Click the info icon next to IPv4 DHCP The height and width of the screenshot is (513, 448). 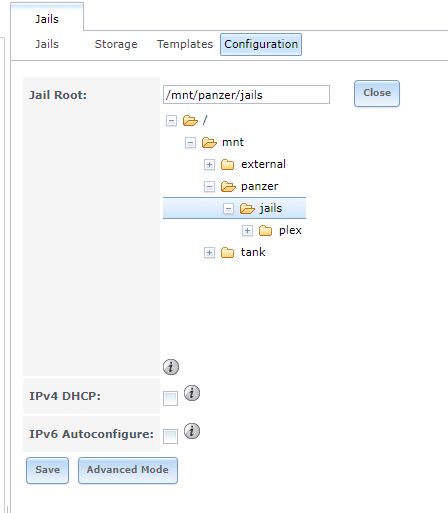192,393
